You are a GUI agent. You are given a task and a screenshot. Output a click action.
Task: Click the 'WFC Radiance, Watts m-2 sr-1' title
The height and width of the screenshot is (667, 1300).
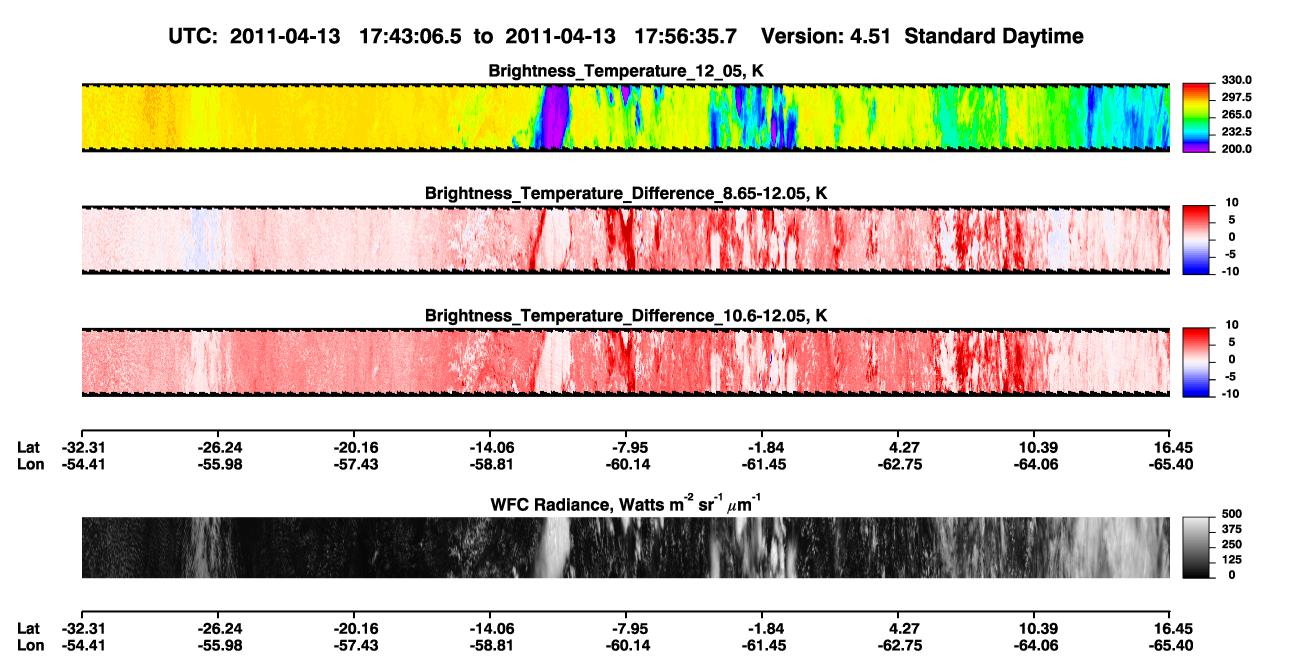point(626,503)
